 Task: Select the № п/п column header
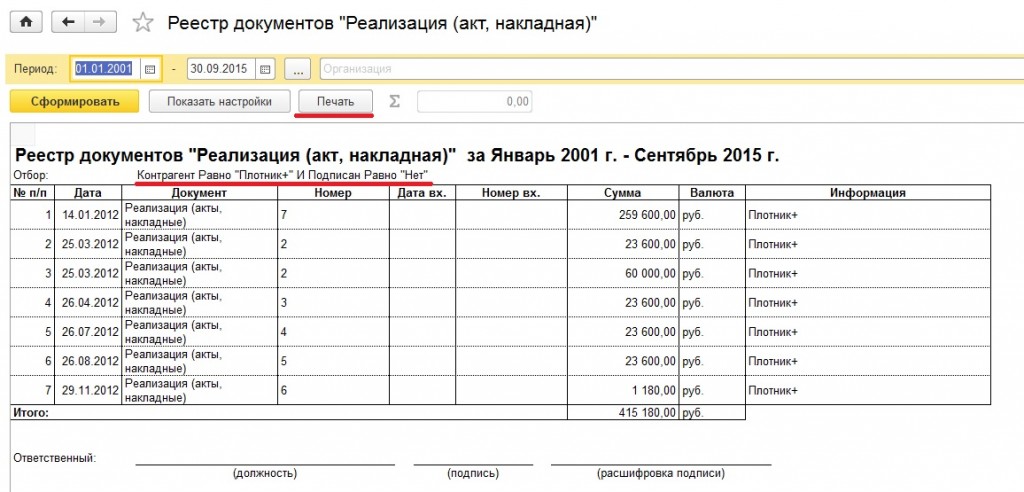[32, 193]
